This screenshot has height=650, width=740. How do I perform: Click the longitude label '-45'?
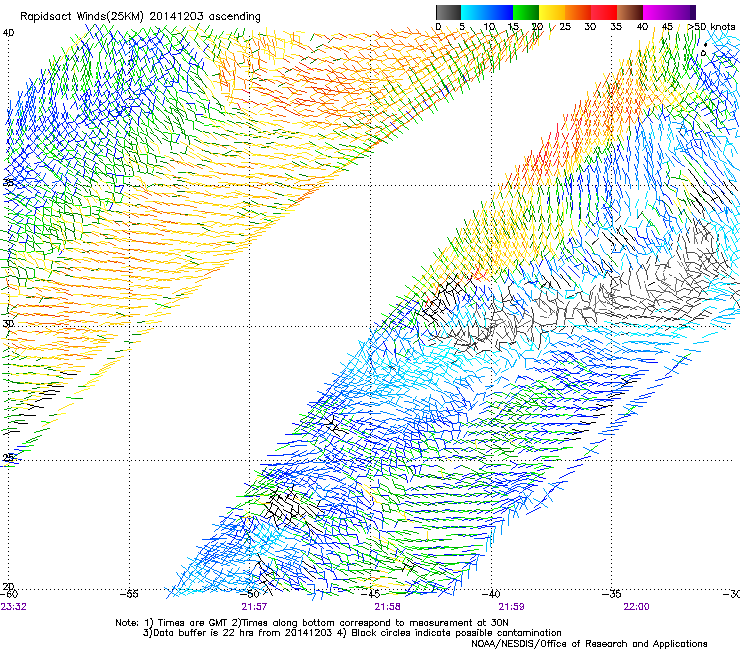[371, 594]
